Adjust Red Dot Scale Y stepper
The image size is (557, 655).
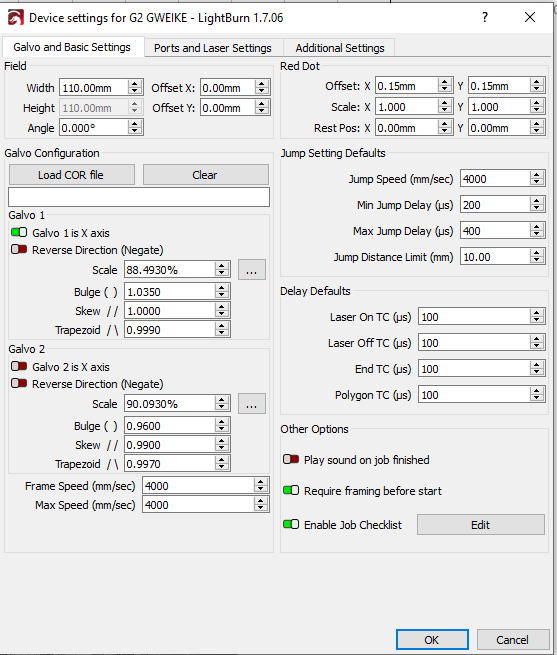pos(537,107)
